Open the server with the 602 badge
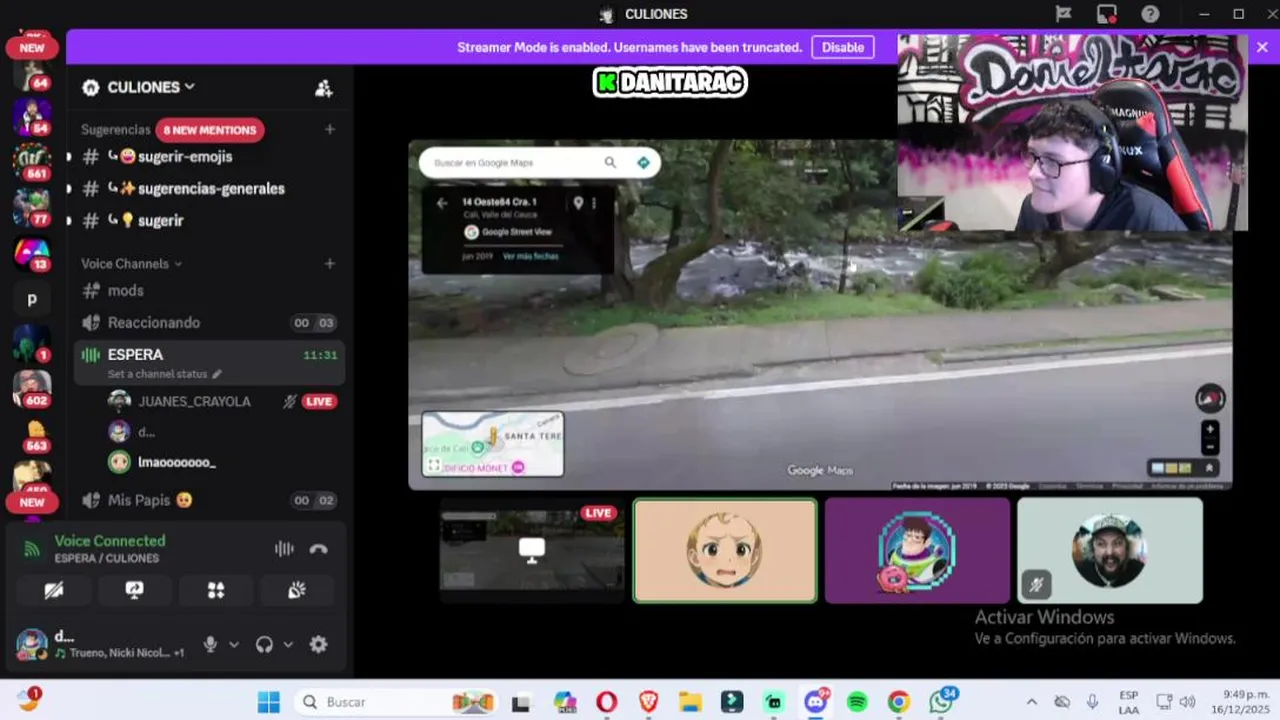The height and width of the screenshot is (720, 1280). pyautogui.click(x=32, y=389)
